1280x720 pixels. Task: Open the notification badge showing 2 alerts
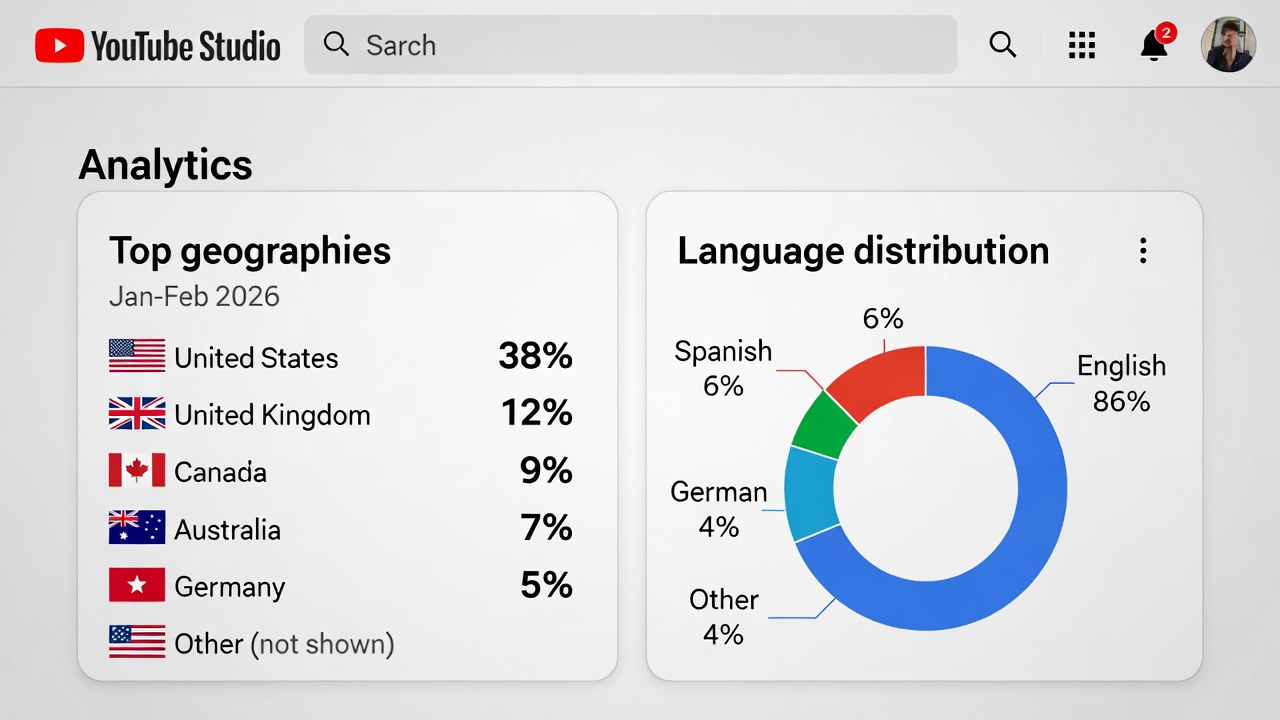point(1166,32)
